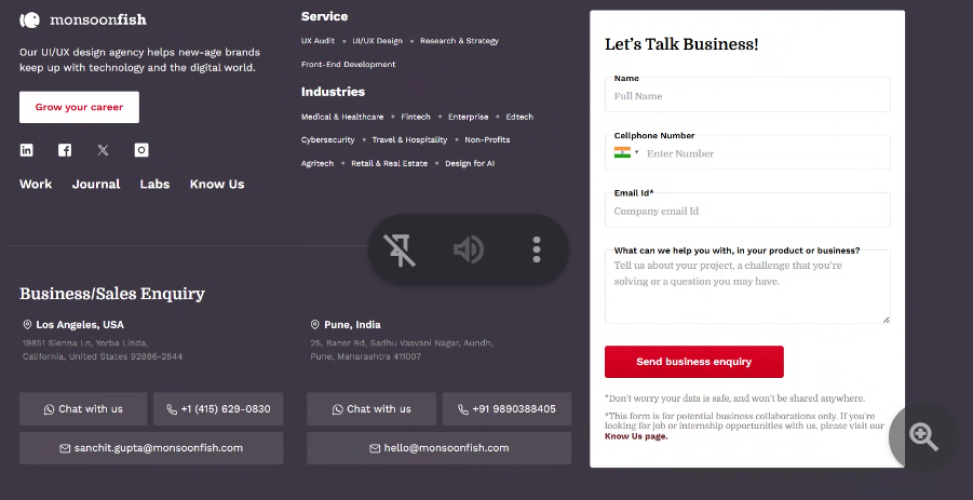The width and height of the screenshot is (973, 500).
Task: Click the Know Us page link in form note
Action: click(x=635, y=437)
